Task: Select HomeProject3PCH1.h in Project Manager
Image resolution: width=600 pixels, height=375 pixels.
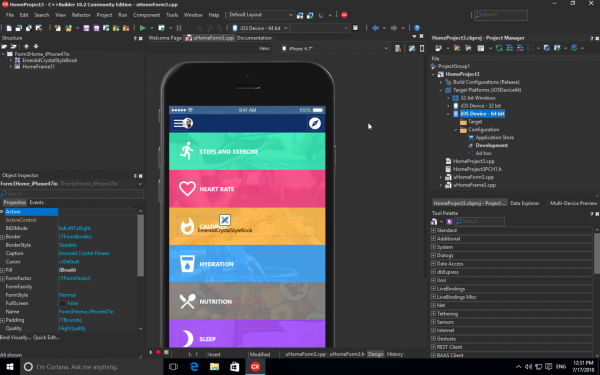Action: point(477,169)
